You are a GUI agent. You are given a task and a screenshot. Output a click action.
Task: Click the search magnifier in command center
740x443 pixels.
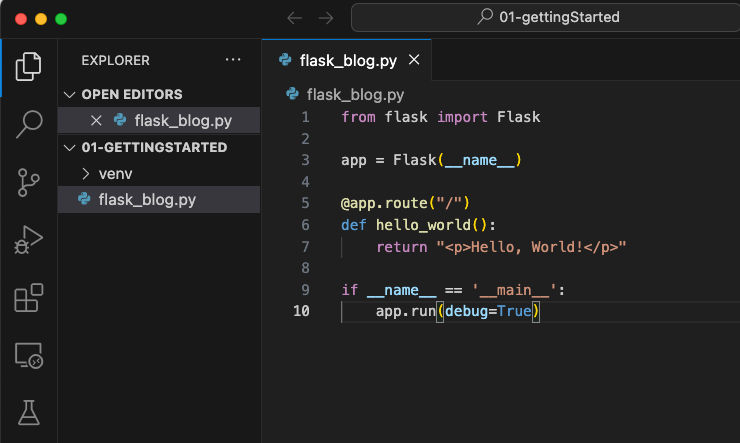click(485, 17)
